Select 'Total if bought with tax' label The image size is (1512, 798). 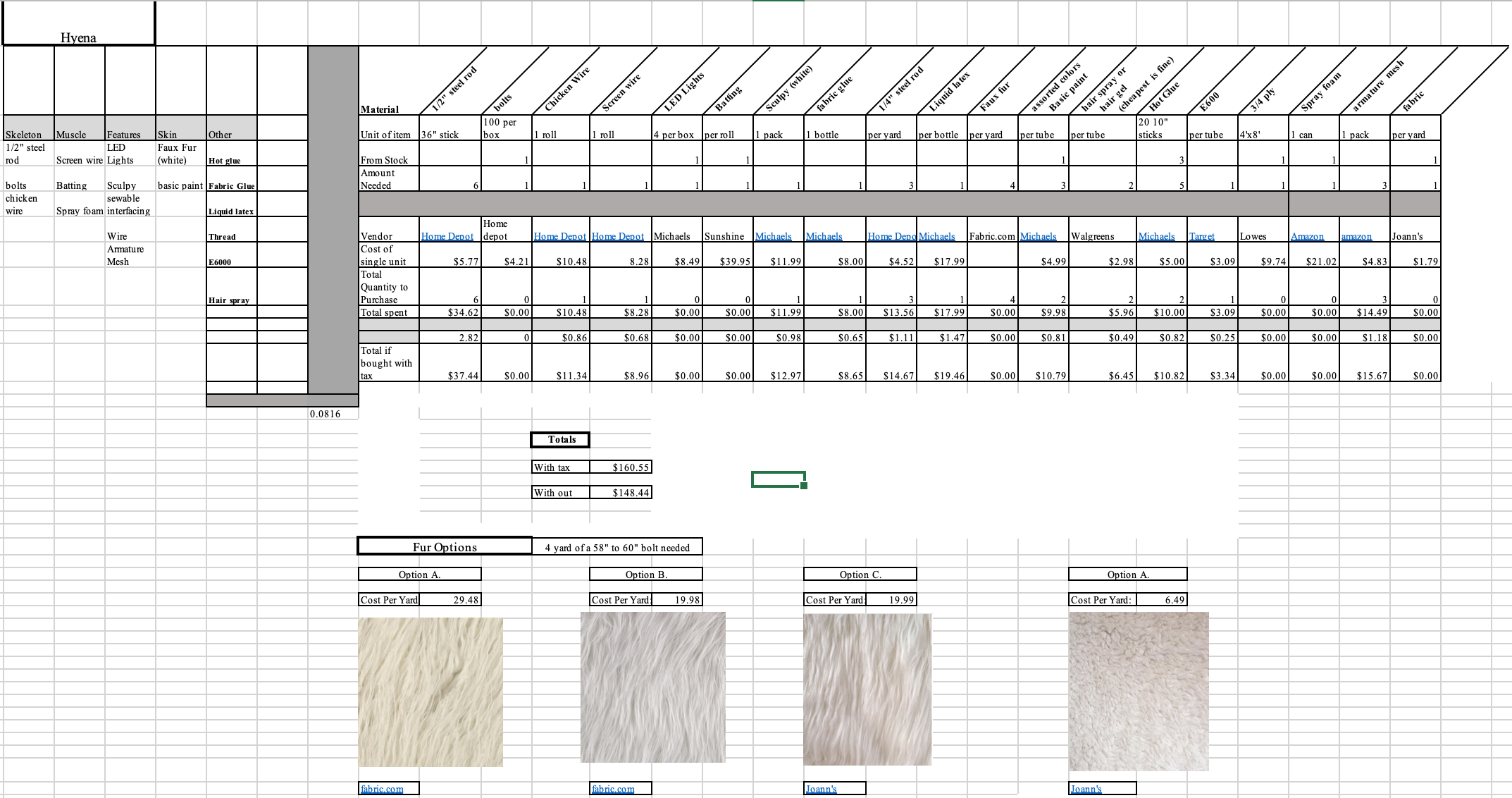coord(389,363)
